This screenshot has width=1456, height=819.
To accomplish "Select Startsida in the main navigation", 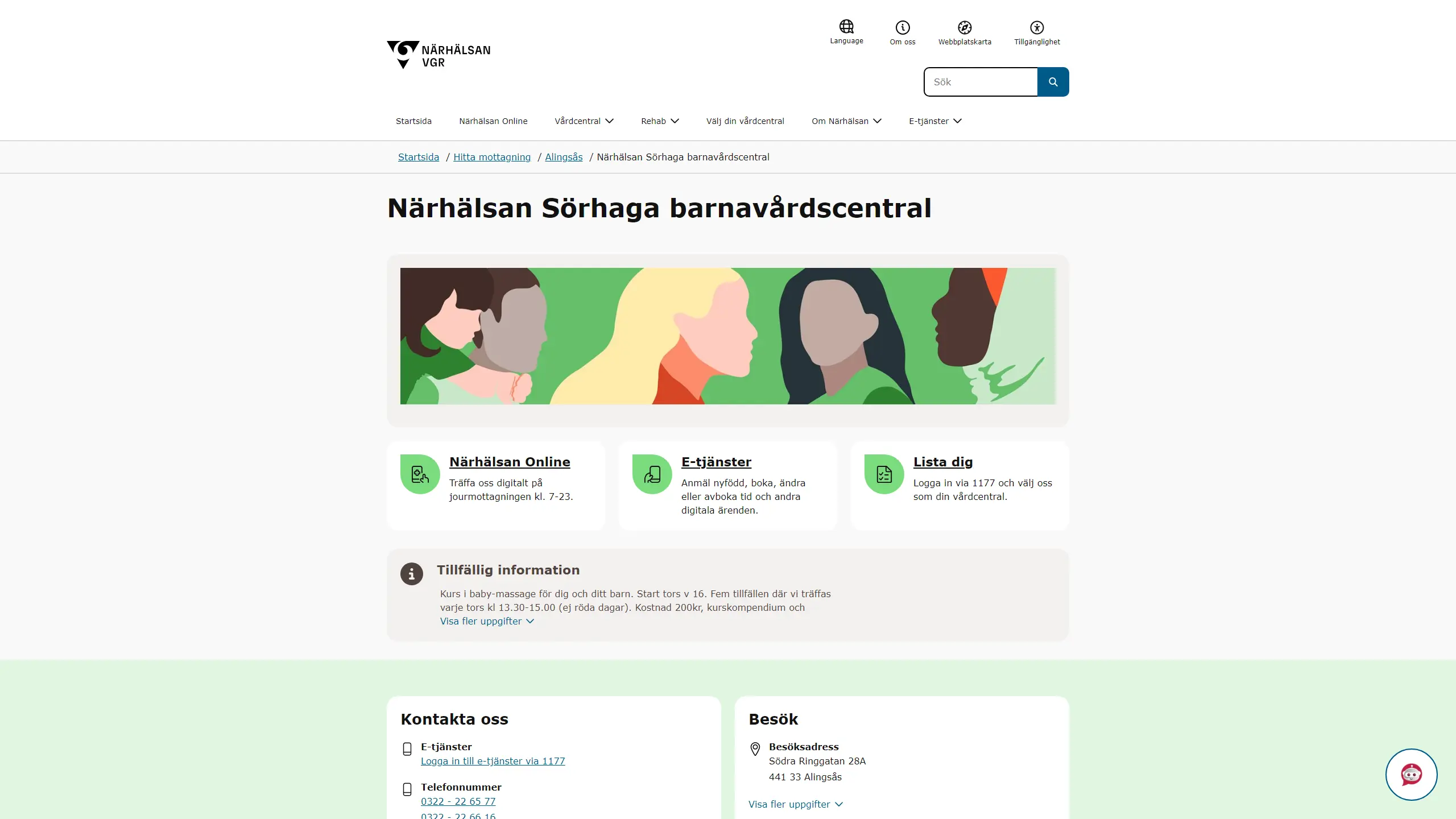I will point(413,121).
